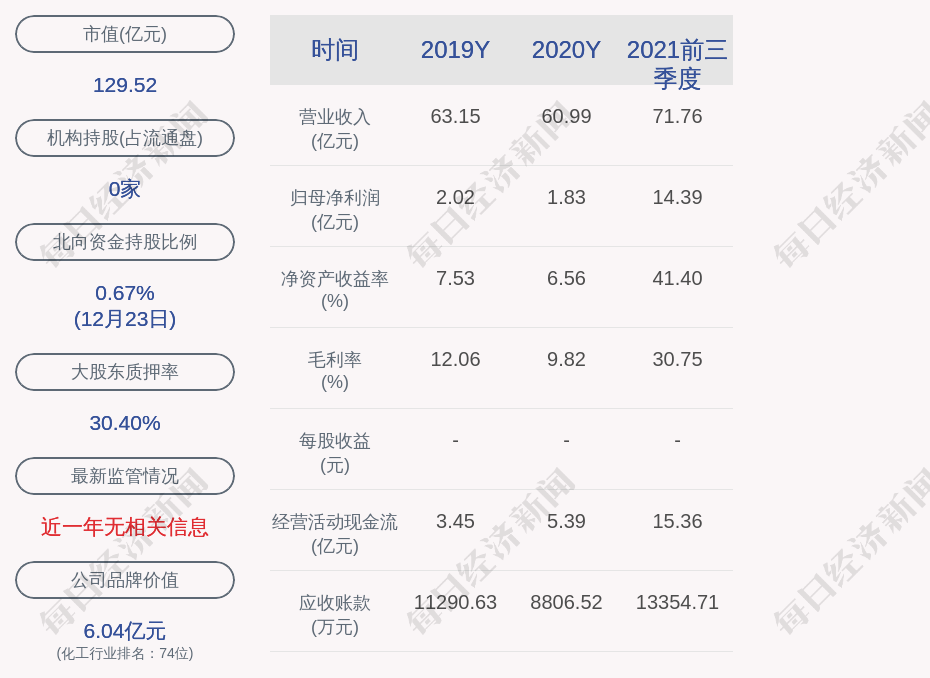Click the 2019Y column header
The width and height of the screenshot is (930, 678).
pyautogui.click(x=455, y=50)
